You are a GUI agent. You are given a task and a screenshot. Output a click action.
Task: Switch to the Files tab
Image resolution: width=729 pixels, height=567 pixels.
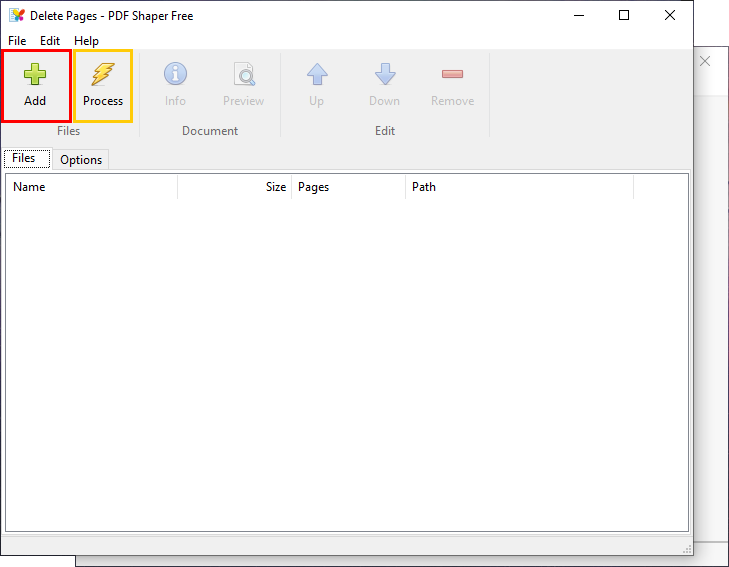point(27,158)
